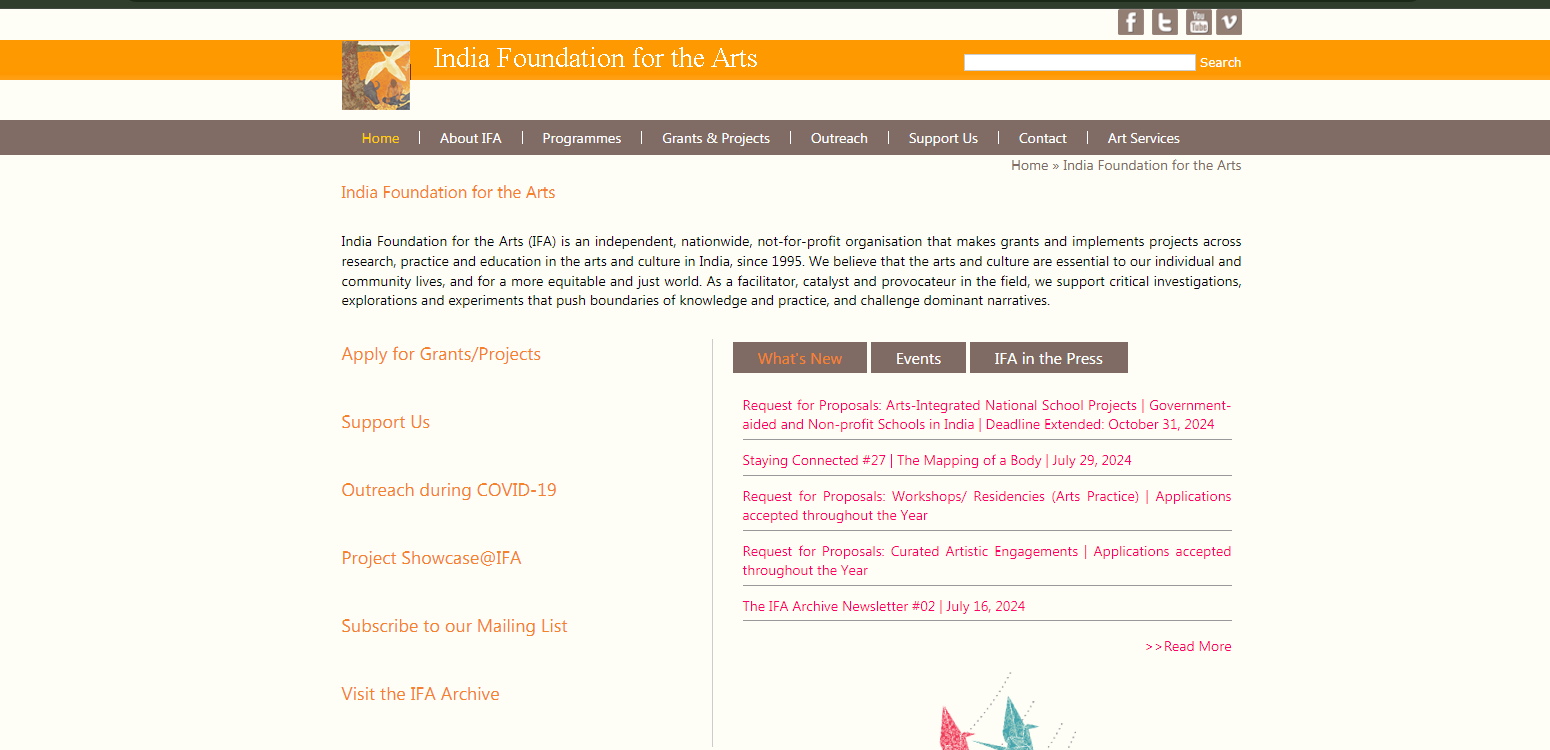
Task: Open Subscribe to our Mailing List link
Action: coord(454,626)
